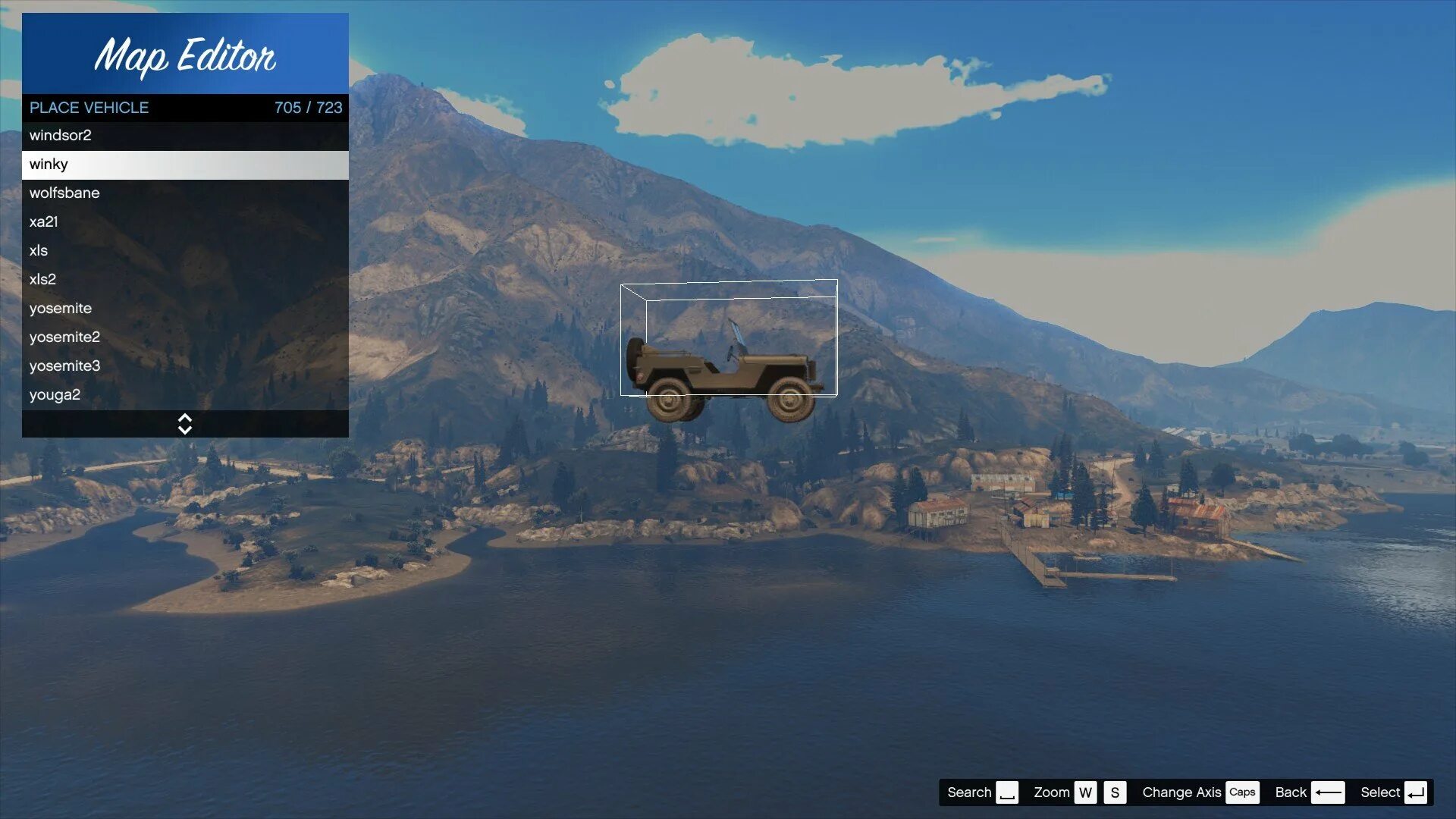
Task: Select 'xls2' from the vehicle list
Action: (x=42, y=278)
